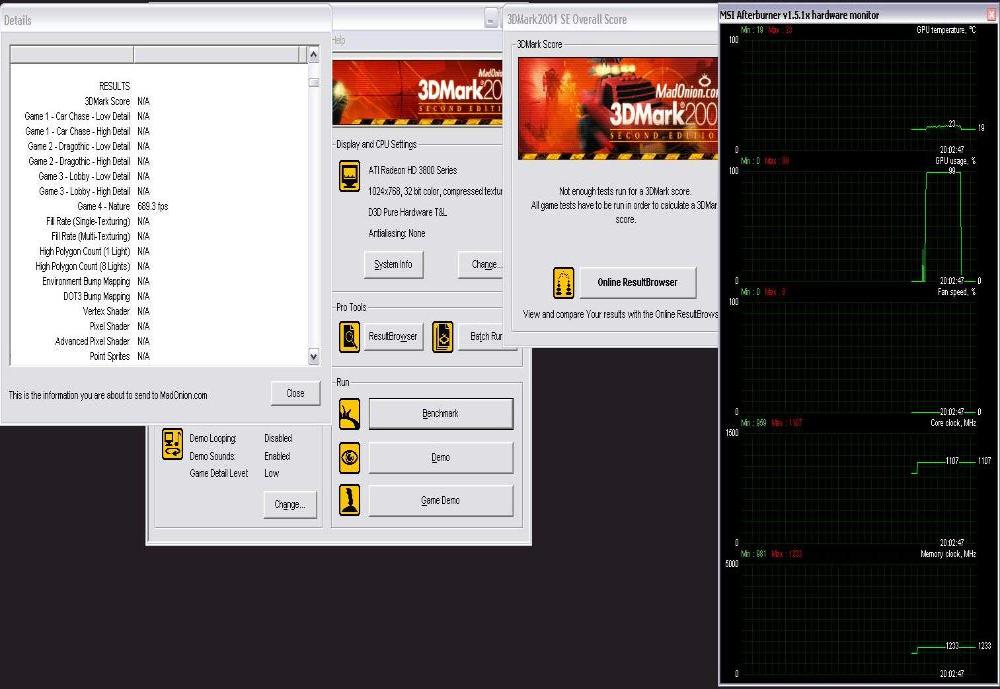Click the second column header in Details list
Viewport: 1000px width, 689px height.
(x=216, y=54)
